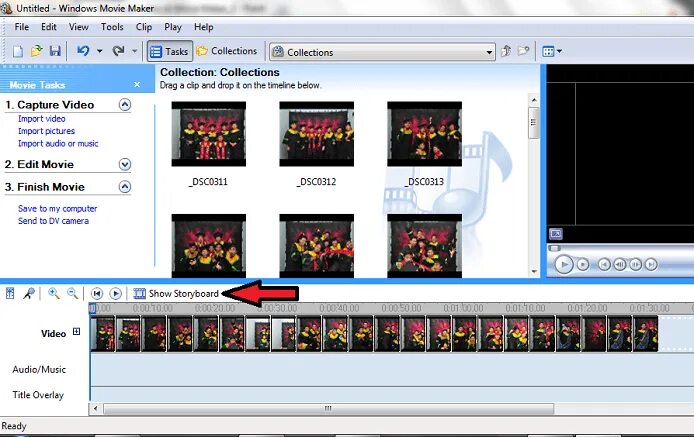The image size is (694, 437).
Task: Click the collection scrollbar up arrow
Action: pos(534,100)
